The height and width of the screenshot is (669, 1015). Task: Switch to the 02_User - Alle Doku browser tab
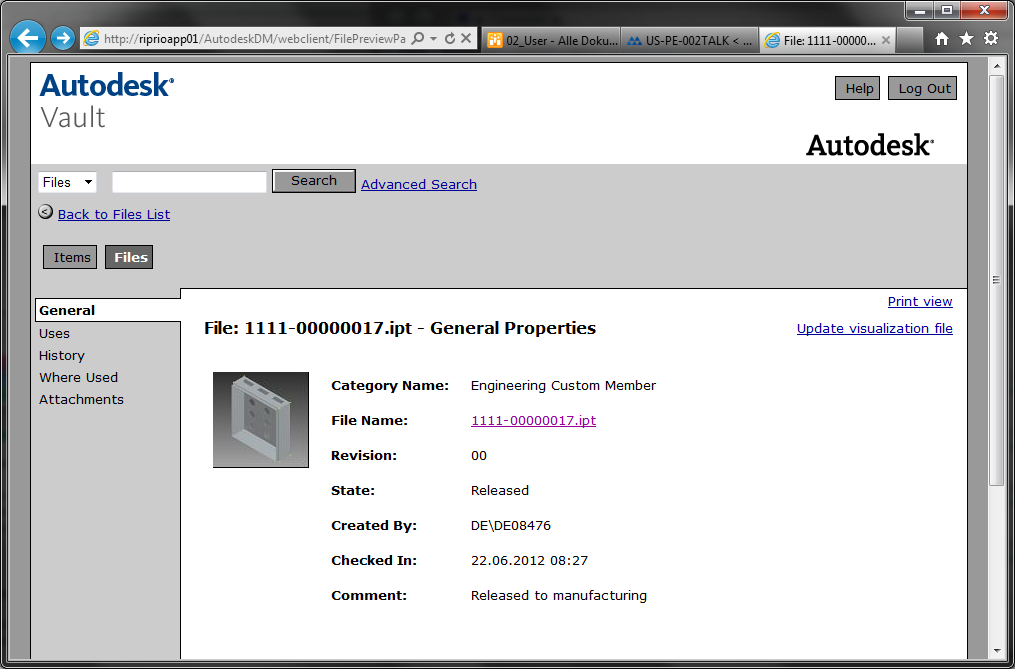pos(551,41)
